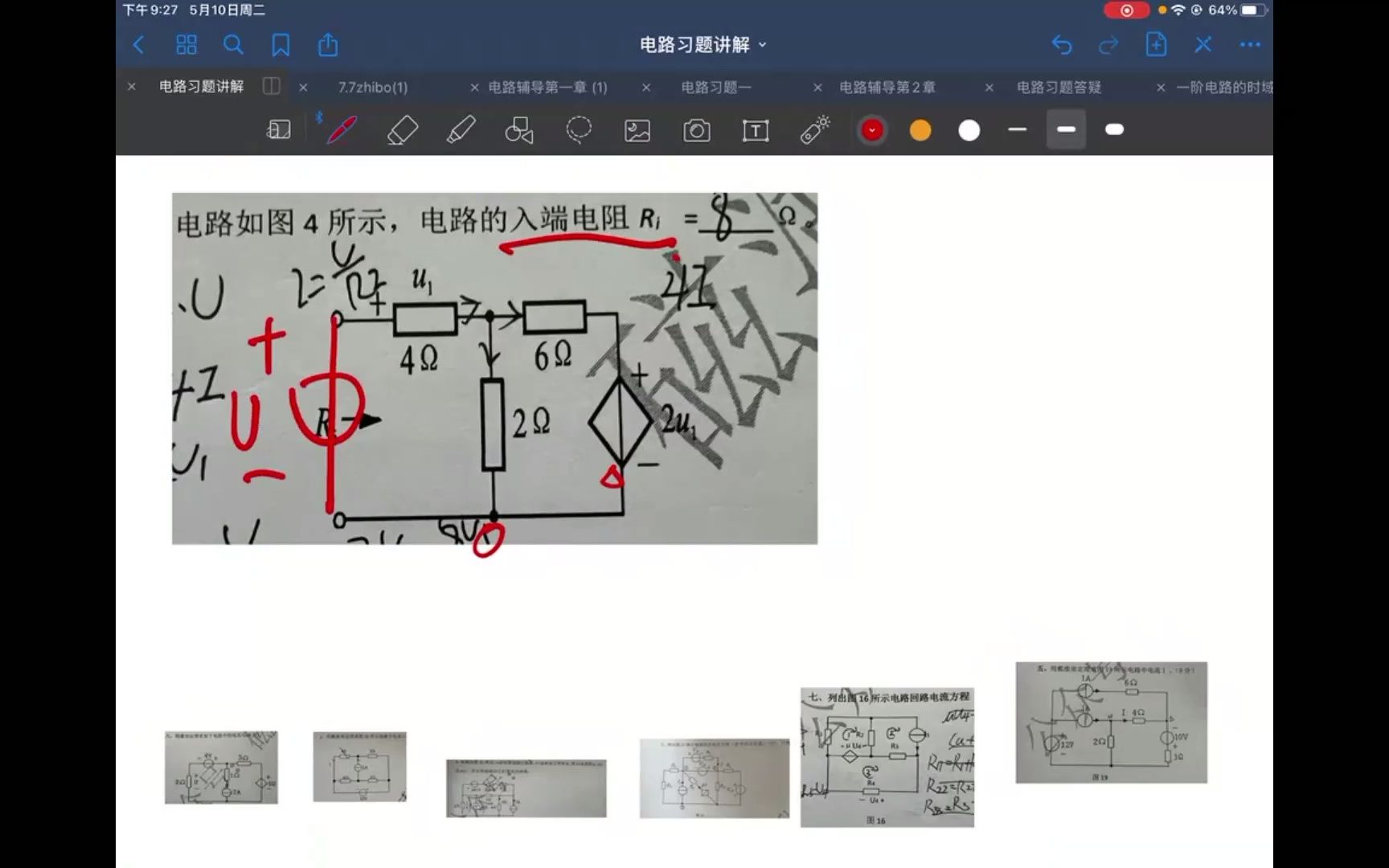The image size is (1389, 868).
Task: Open the thumbnail grid view
Action: coord(186,45)
